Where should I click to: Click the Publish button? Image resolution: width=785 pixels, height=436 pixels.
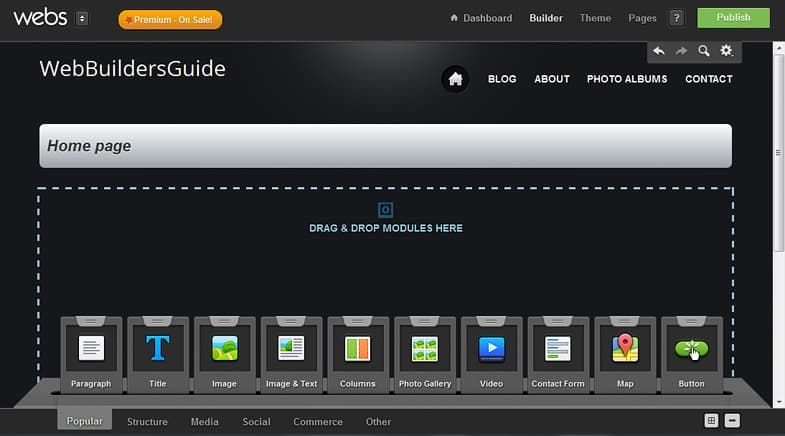coord(733,18)
